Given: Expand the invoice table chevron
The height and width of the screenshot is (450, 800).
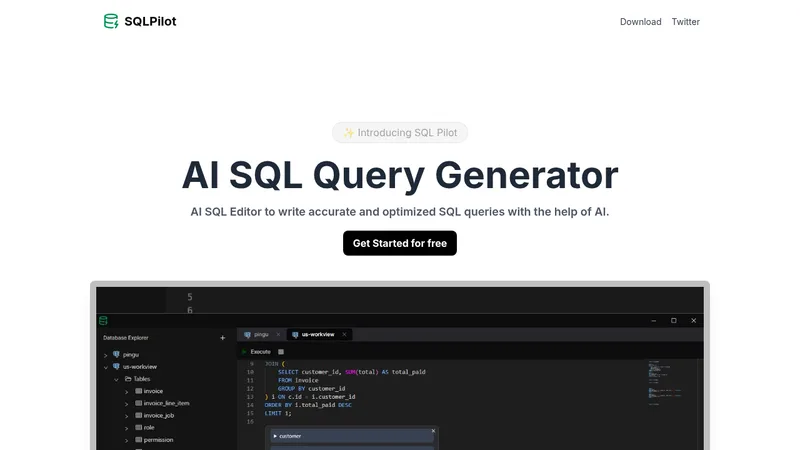Looking at the screenshot, I should tap(127, 392).
